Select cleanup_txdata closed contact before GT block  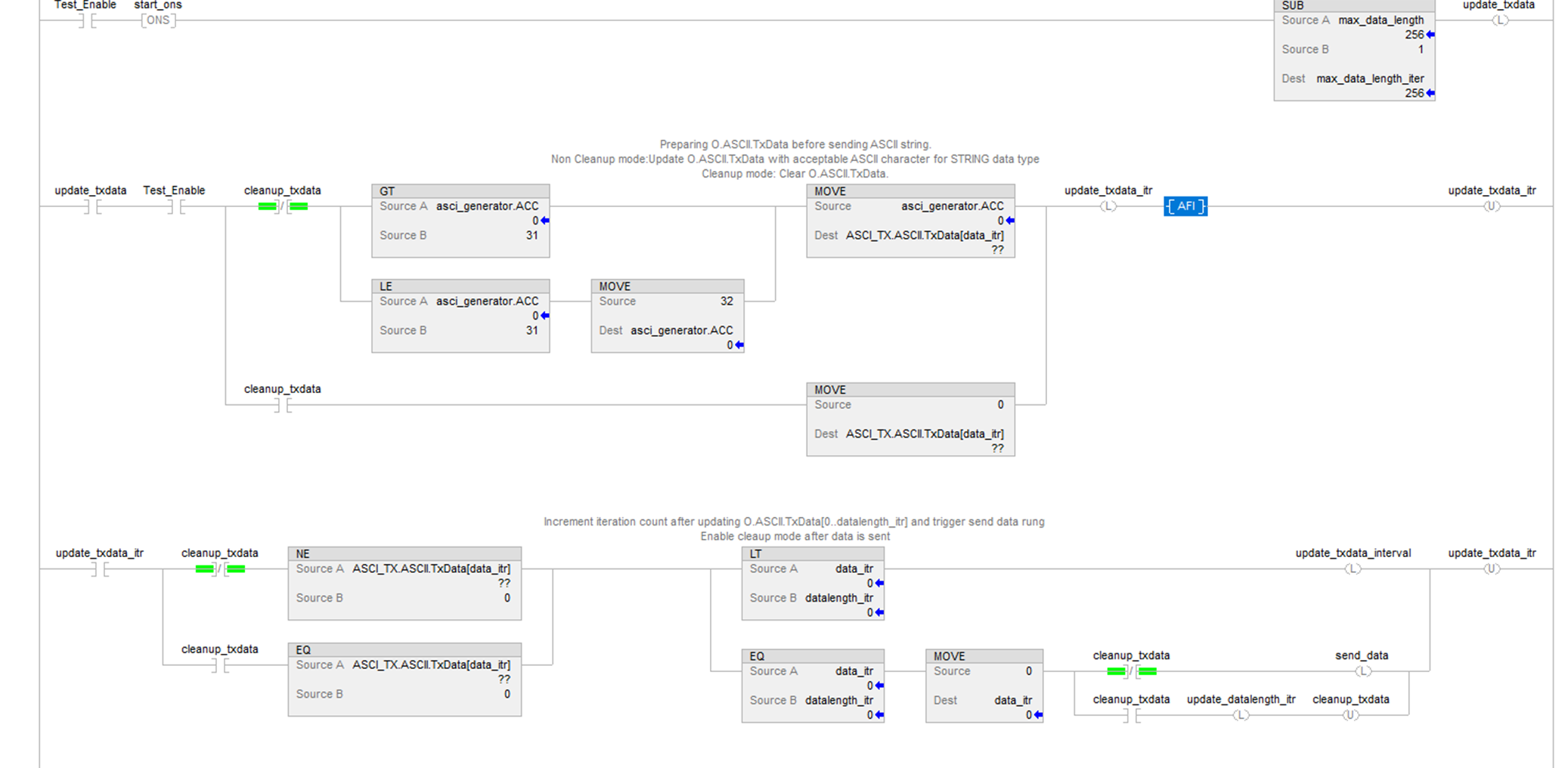(283, 206)
